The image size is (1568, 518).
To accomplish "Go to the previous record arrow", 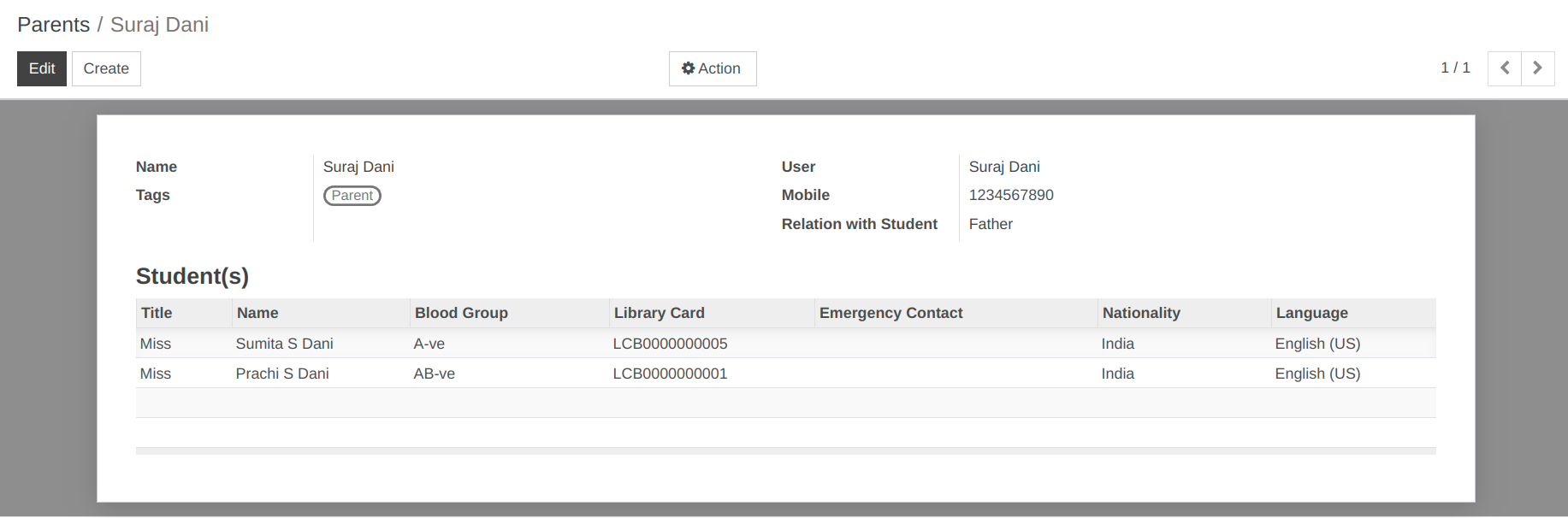I will click(x=1505, y=68).
